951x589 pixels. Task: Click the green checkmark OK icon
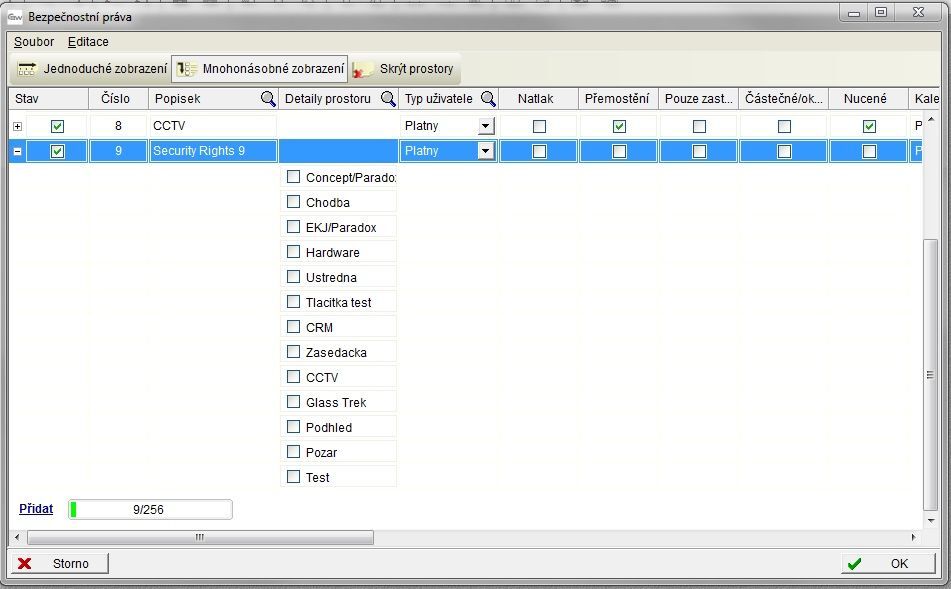coord(853,563)
